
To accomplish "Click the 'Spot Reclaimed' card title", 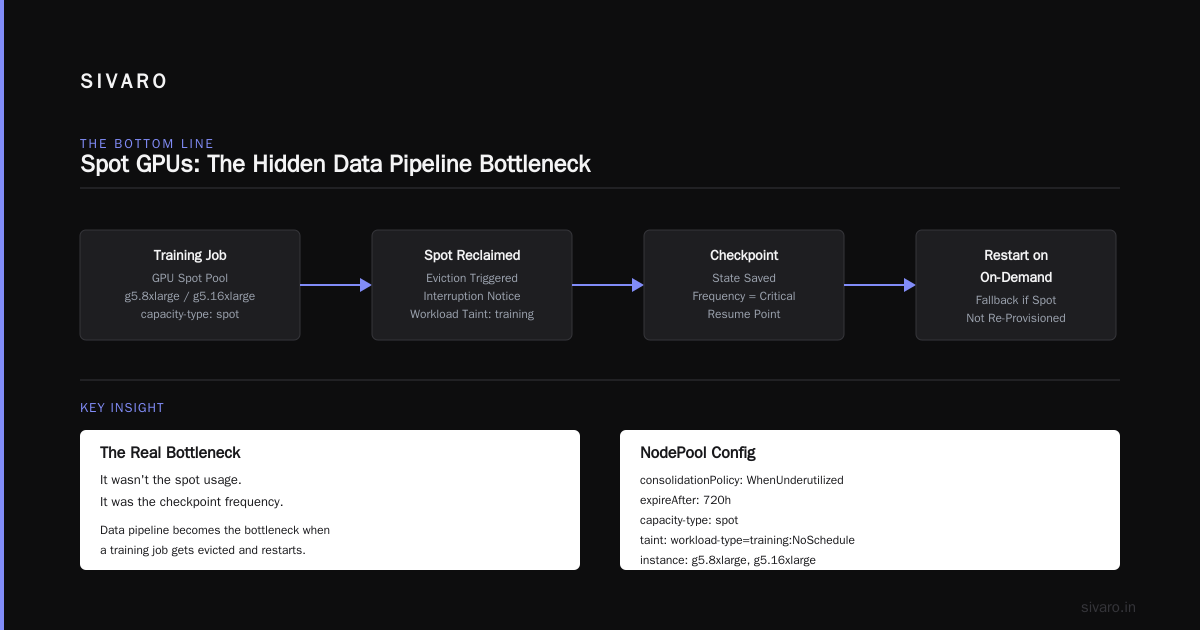I will [x=472, y=255].
